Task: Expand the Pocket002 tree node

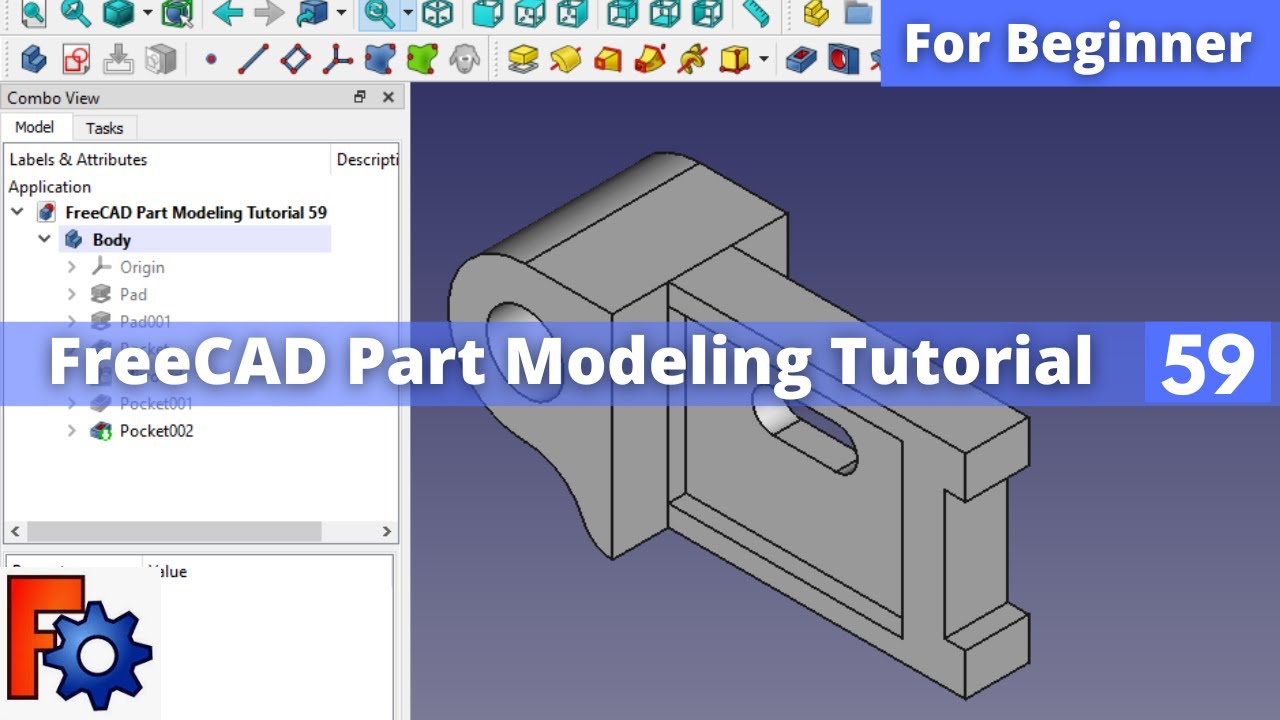Action: [71, 431]
